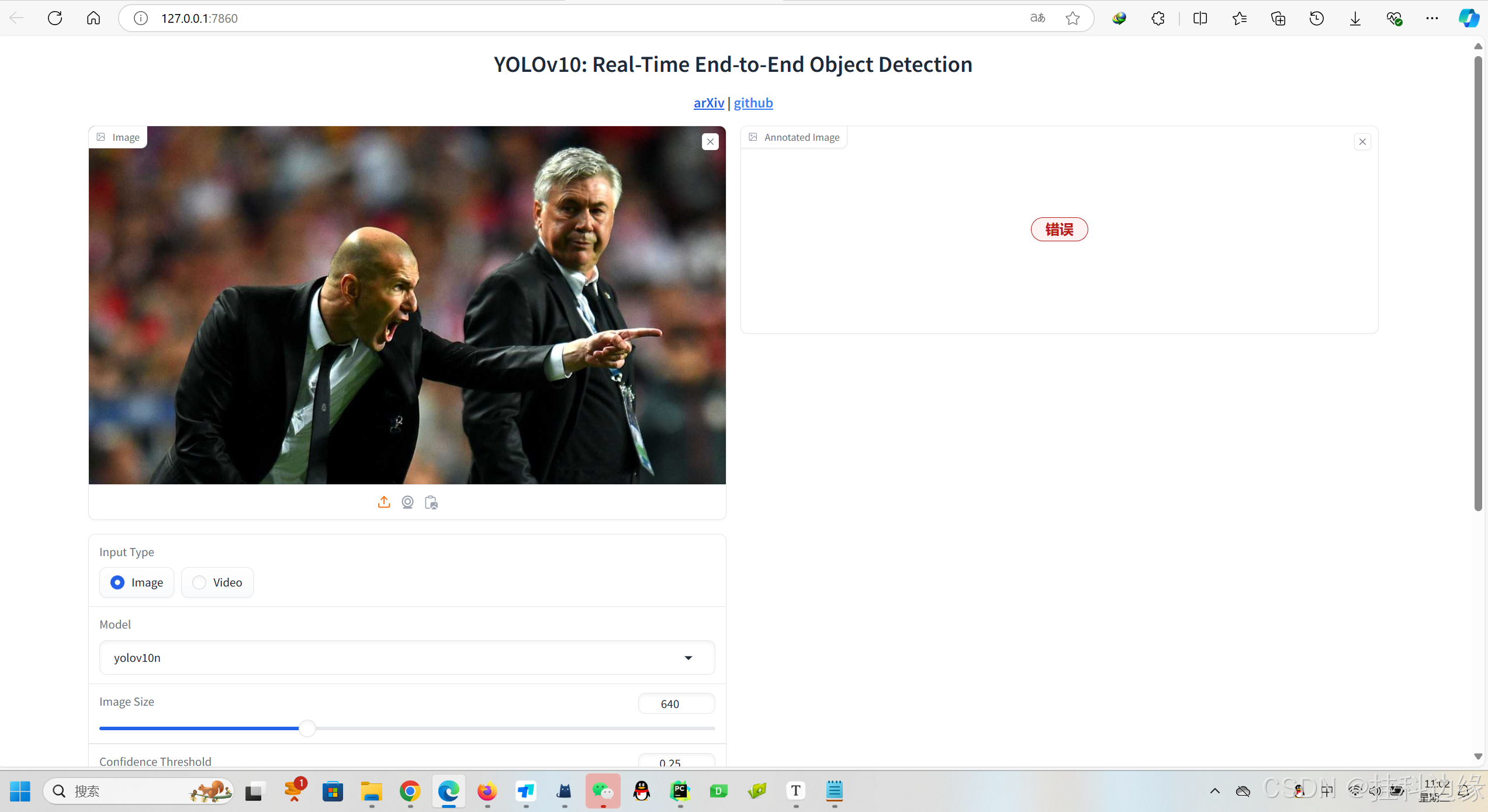Open the github link
1488x812 pixels.
tap(753, 103)
